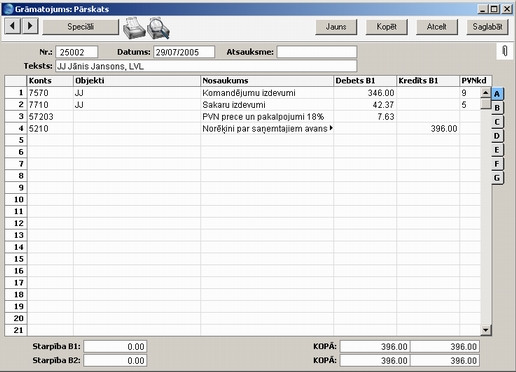The image size is (516, 372).
Task: Select account cell 7570
Action: tap(50, 93)
